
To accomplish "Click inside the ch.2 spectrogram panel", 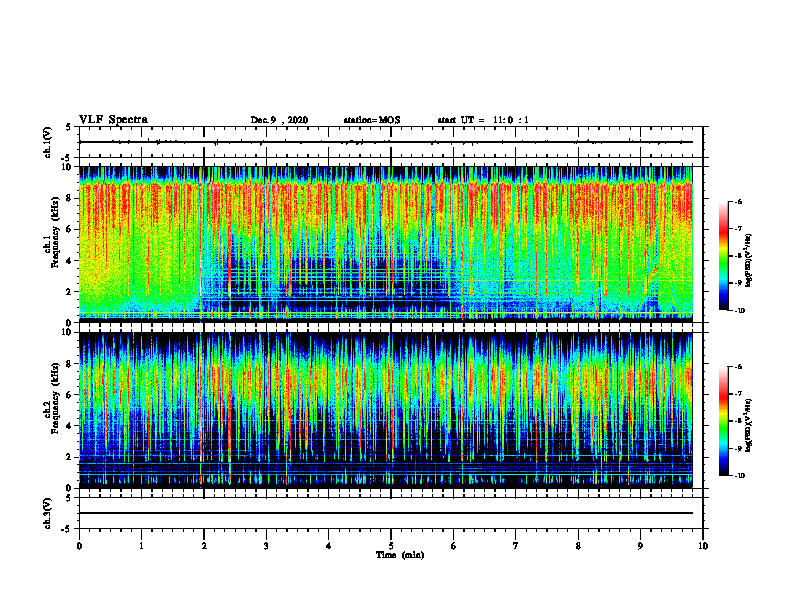I will pos(386,410).
